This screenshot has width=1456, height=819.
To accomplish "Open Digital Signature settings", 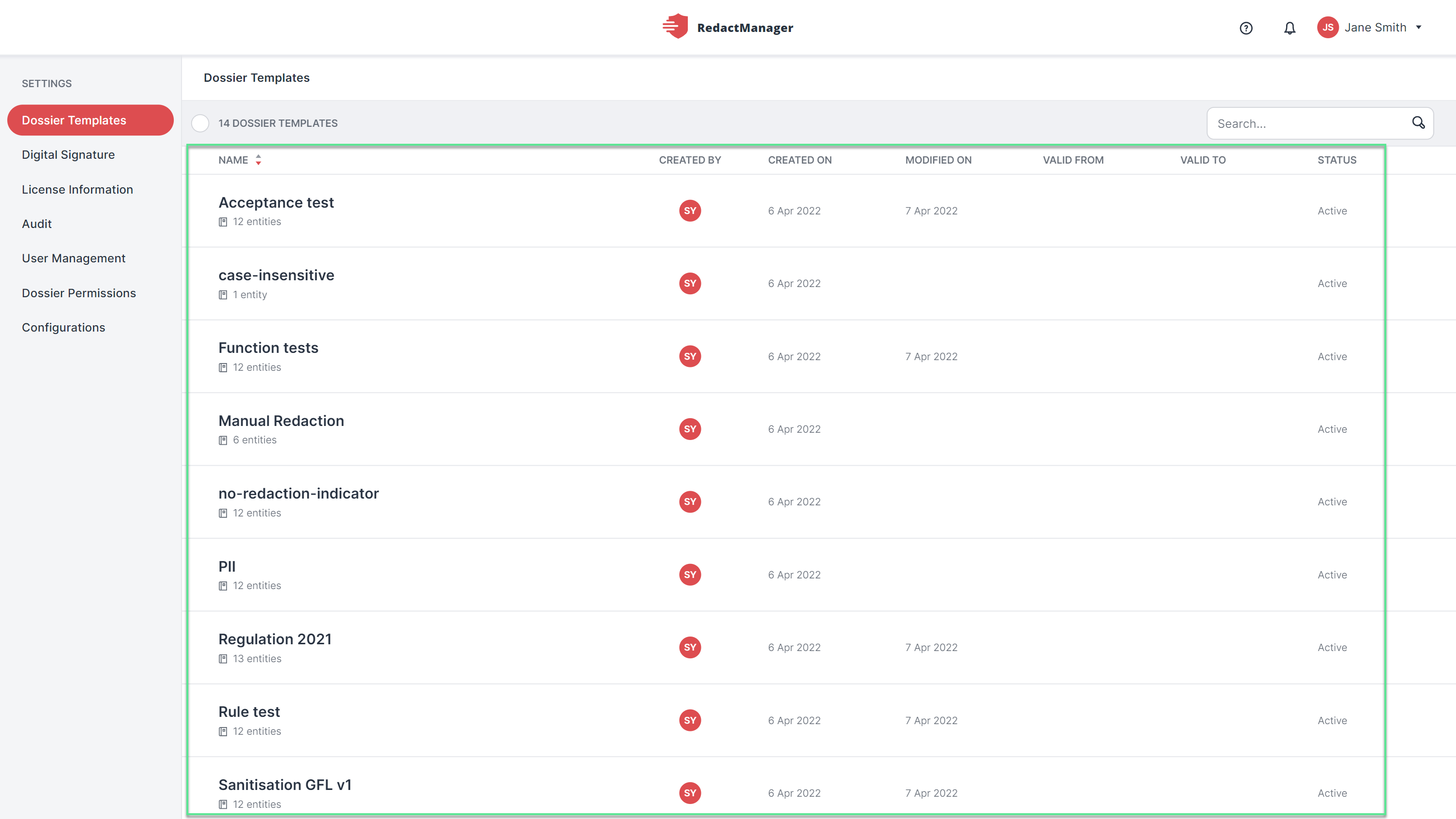I will coord(68,154).
